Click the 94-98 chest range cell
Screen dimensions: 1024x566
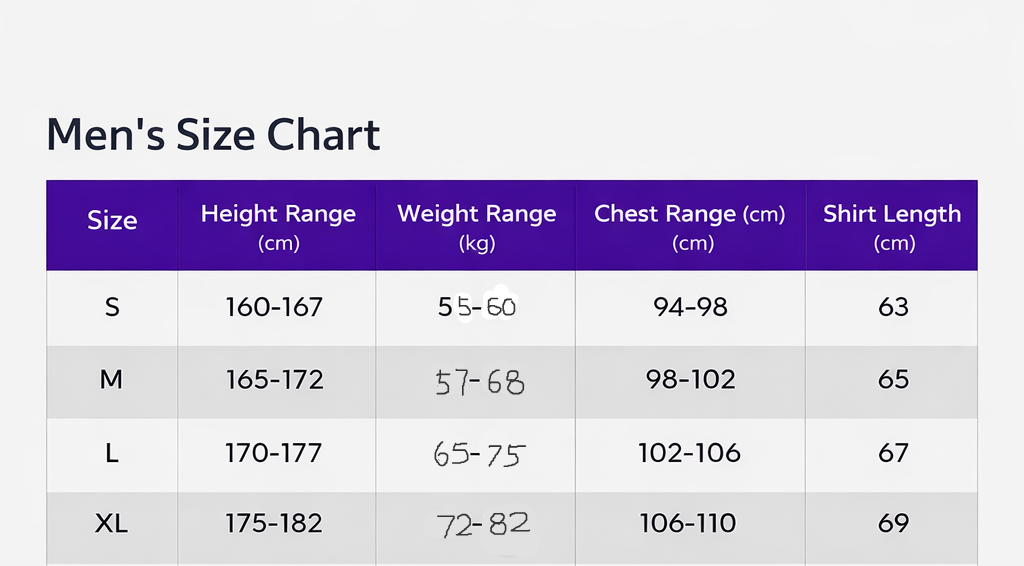pos(690,307)
